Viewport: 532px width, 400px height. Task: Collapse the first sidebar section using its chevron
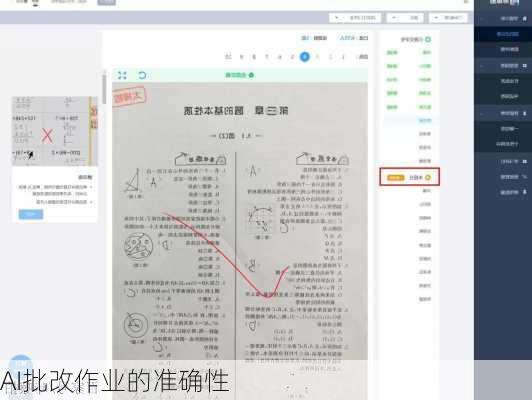click(x=482, y=19)
